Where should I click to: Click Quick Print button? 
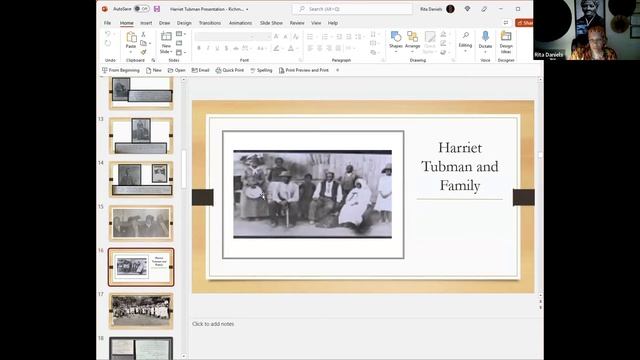230,70
